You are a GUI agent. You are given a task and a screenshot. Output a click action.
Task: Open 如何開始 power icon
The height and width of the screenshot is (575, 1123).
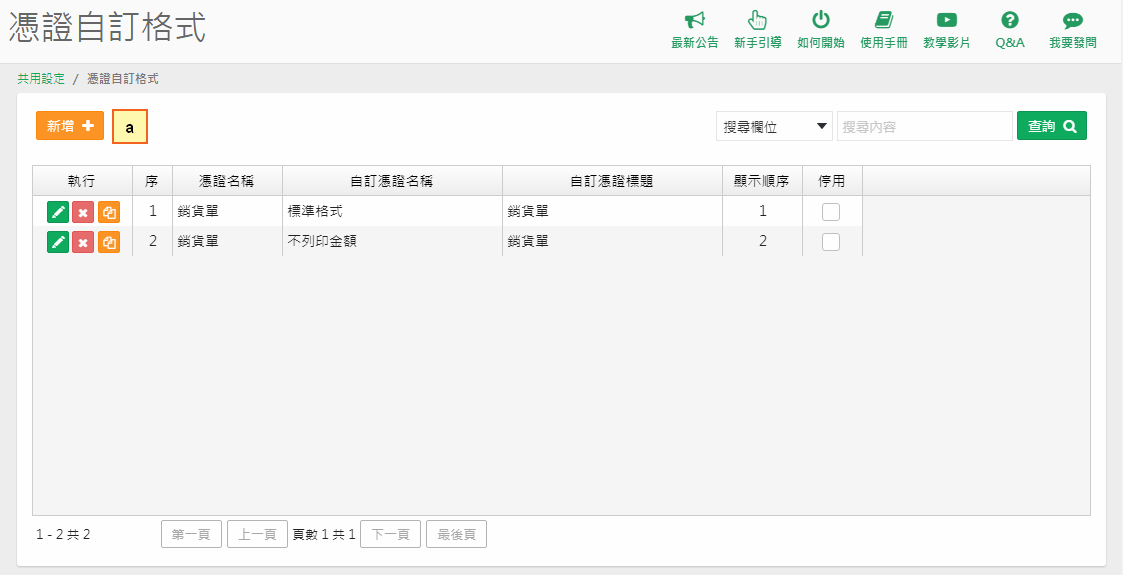tap(821, 20)
